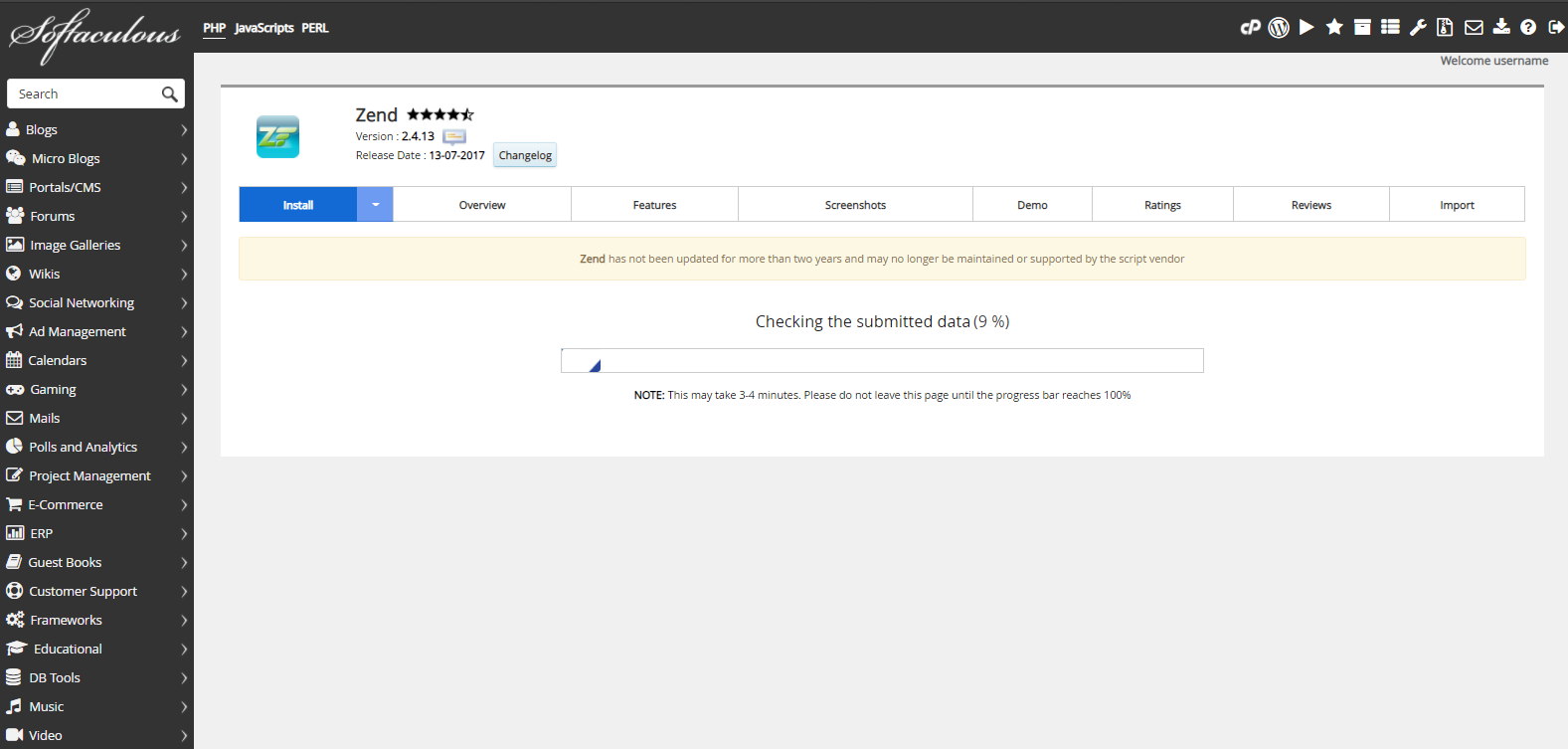Open the task list icon
This screenshot has height=749, width=1568.
click(x=1390, y=27)
